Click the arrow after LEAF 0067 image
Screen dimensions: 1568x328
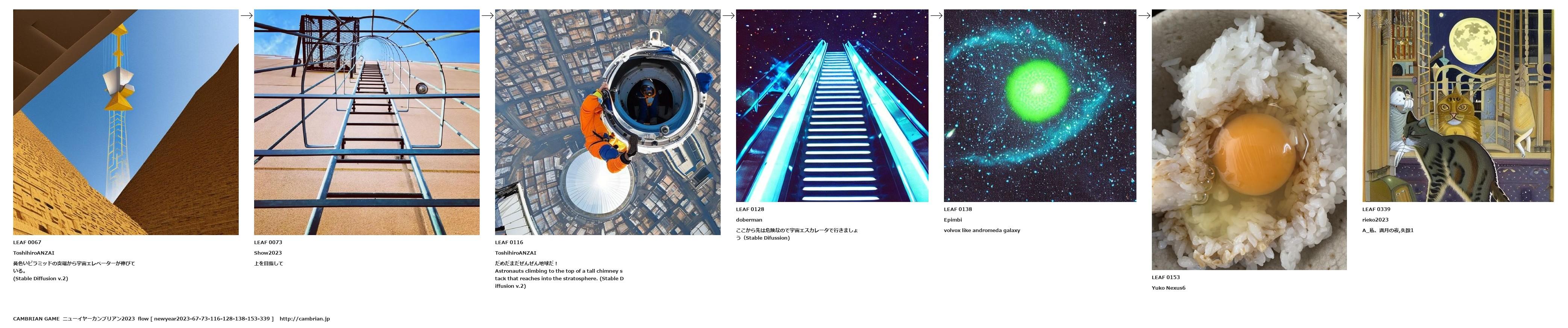(x=247, y=16)
